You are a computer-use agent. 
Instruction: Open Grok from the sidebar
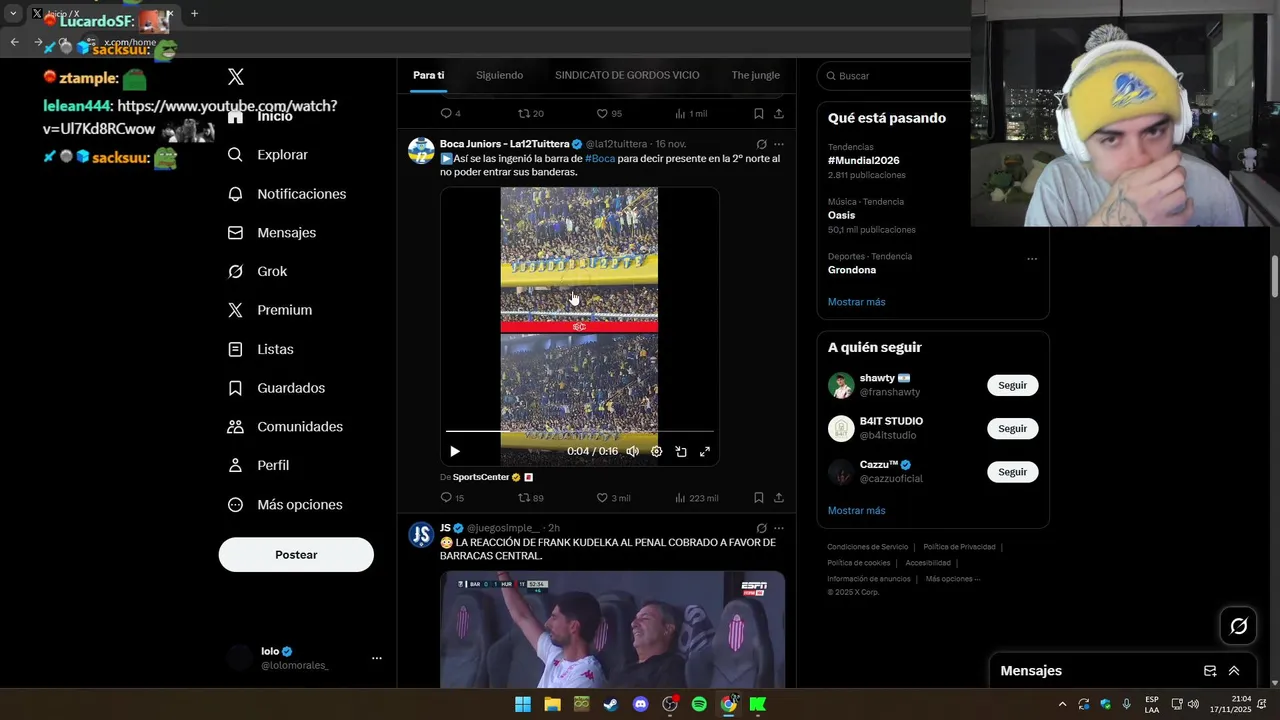(x=257, y=271)
